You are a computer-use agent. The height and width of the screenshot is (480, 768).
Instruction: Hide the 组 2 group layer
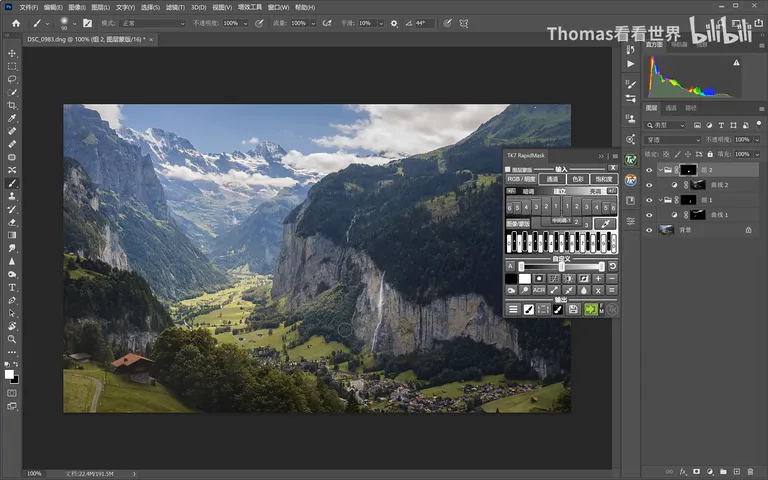[x=649, y=170]
